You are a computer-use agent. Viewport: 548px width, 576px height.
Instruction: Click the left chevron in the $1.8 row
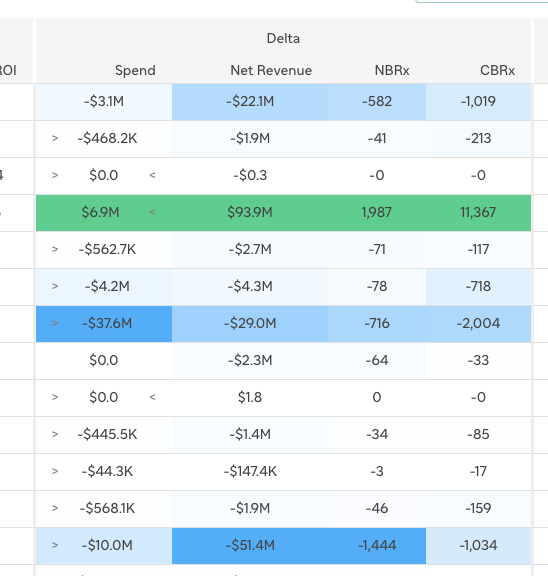pos(152,397)
